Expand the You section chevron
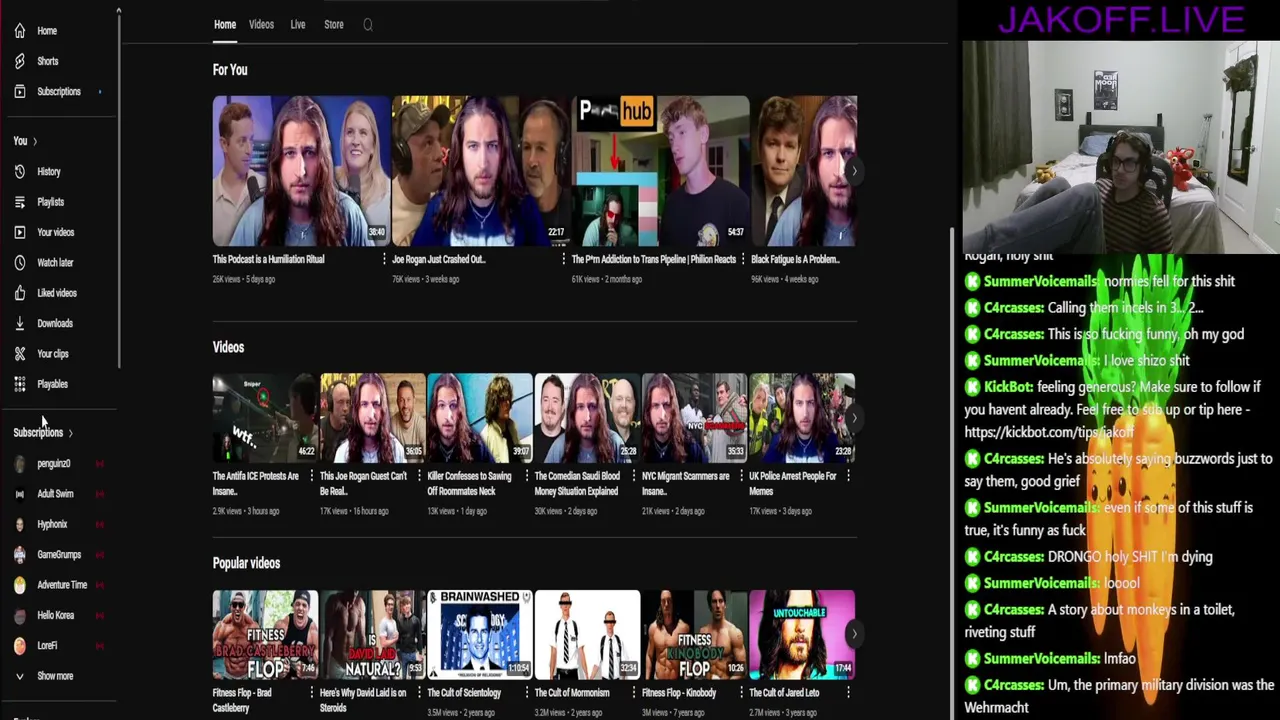The image size is (1280, 720). pyautogui.click(x=35, y=141)
